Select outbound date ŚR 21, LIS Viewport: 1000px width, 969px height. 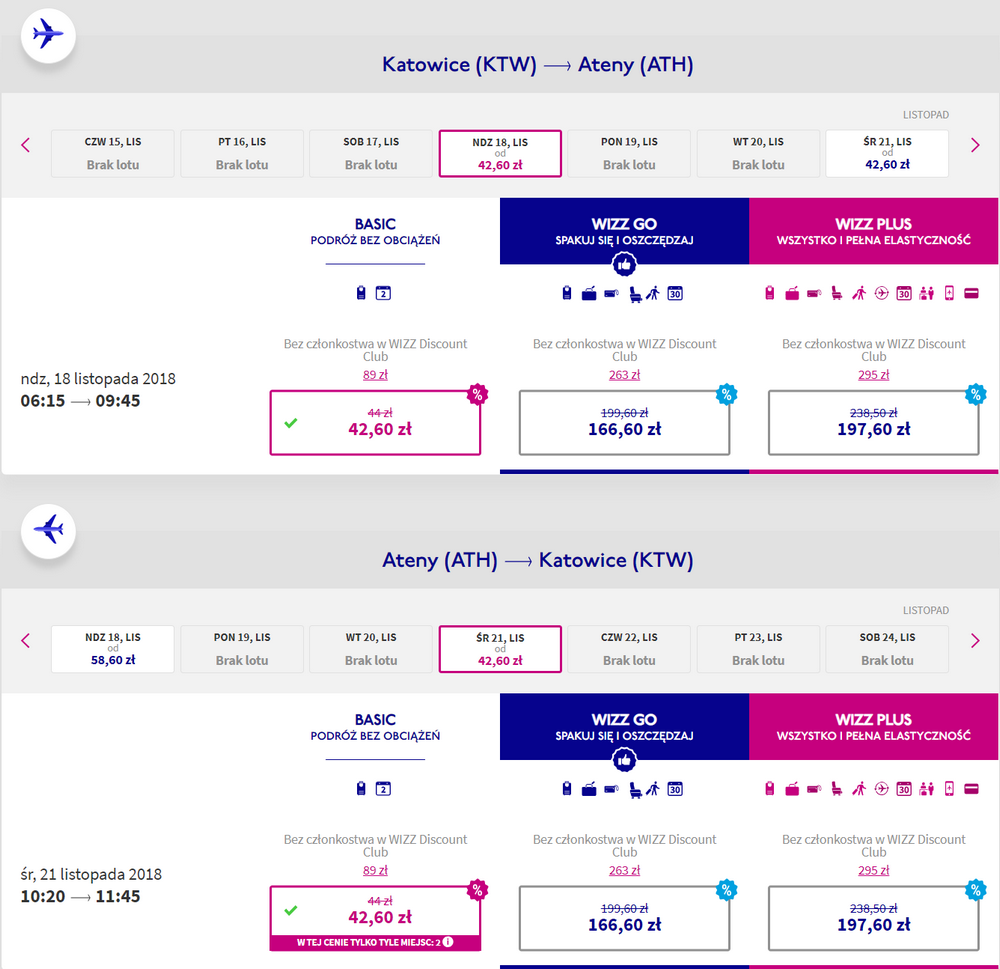(x=887, y=154)
